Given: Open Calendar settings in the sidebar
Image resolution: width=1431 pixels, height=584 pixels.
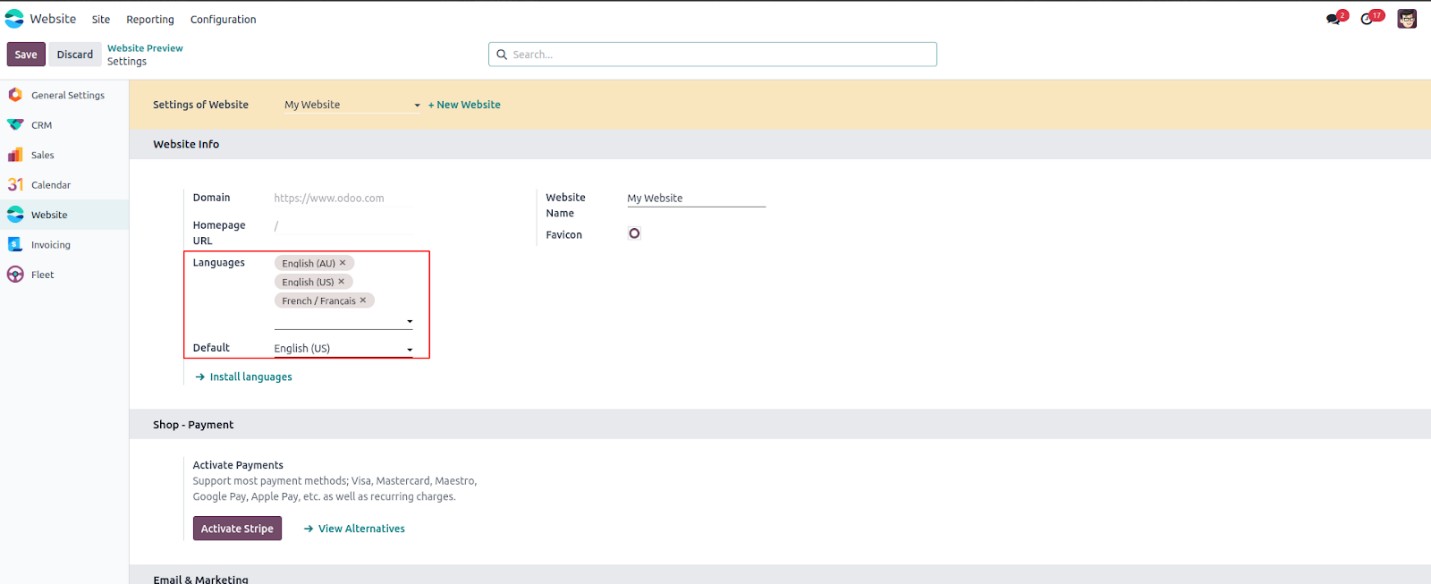Looking at the screenshot, I should point(50,185).
